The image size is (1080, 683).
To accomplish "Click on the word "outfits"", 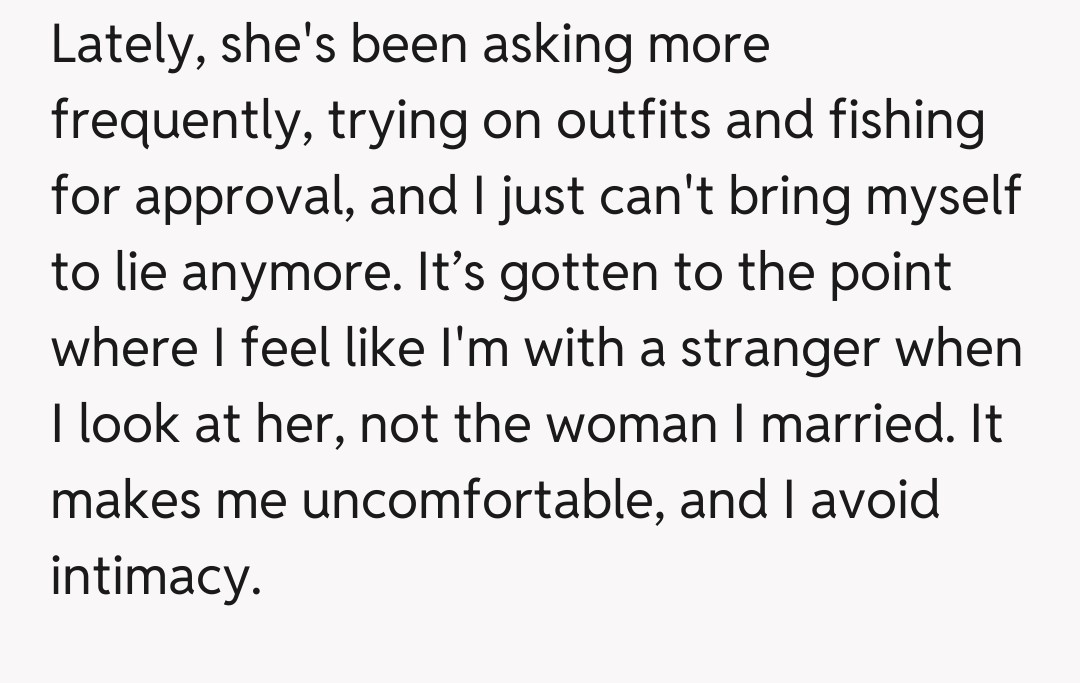I will point(634,121).
